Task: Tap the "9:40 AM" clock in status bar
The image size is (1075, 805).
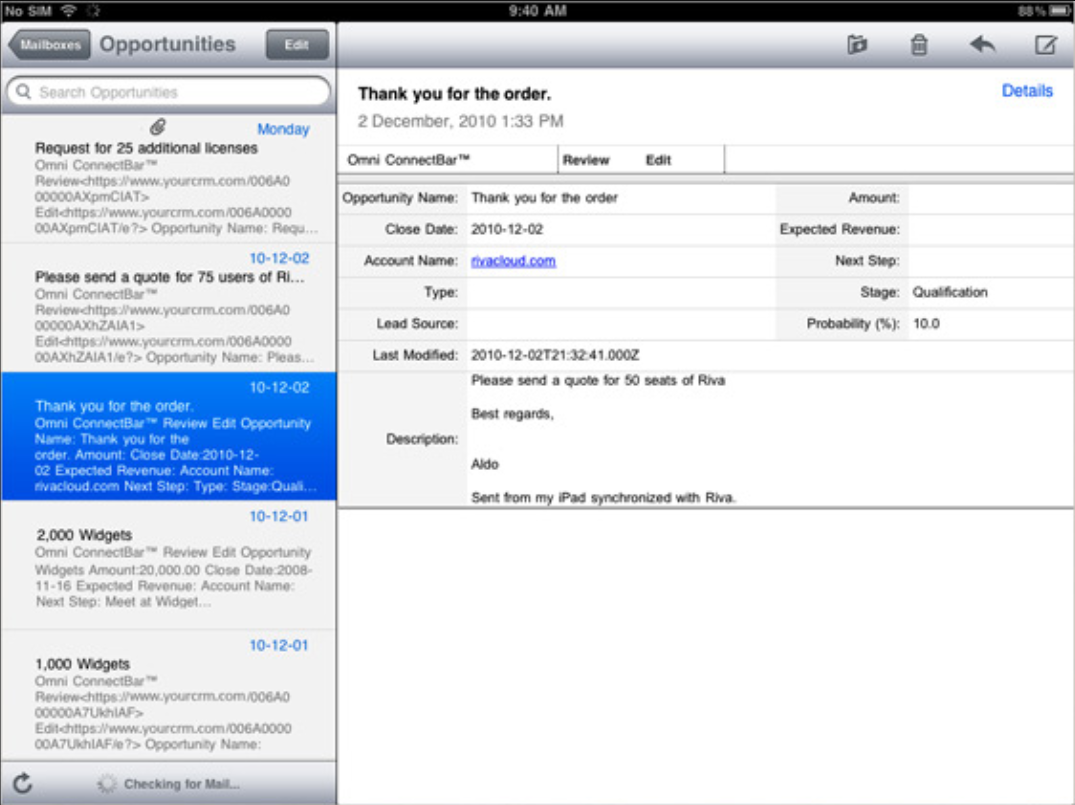Action: pyautogui.click(x=537, y=10)
